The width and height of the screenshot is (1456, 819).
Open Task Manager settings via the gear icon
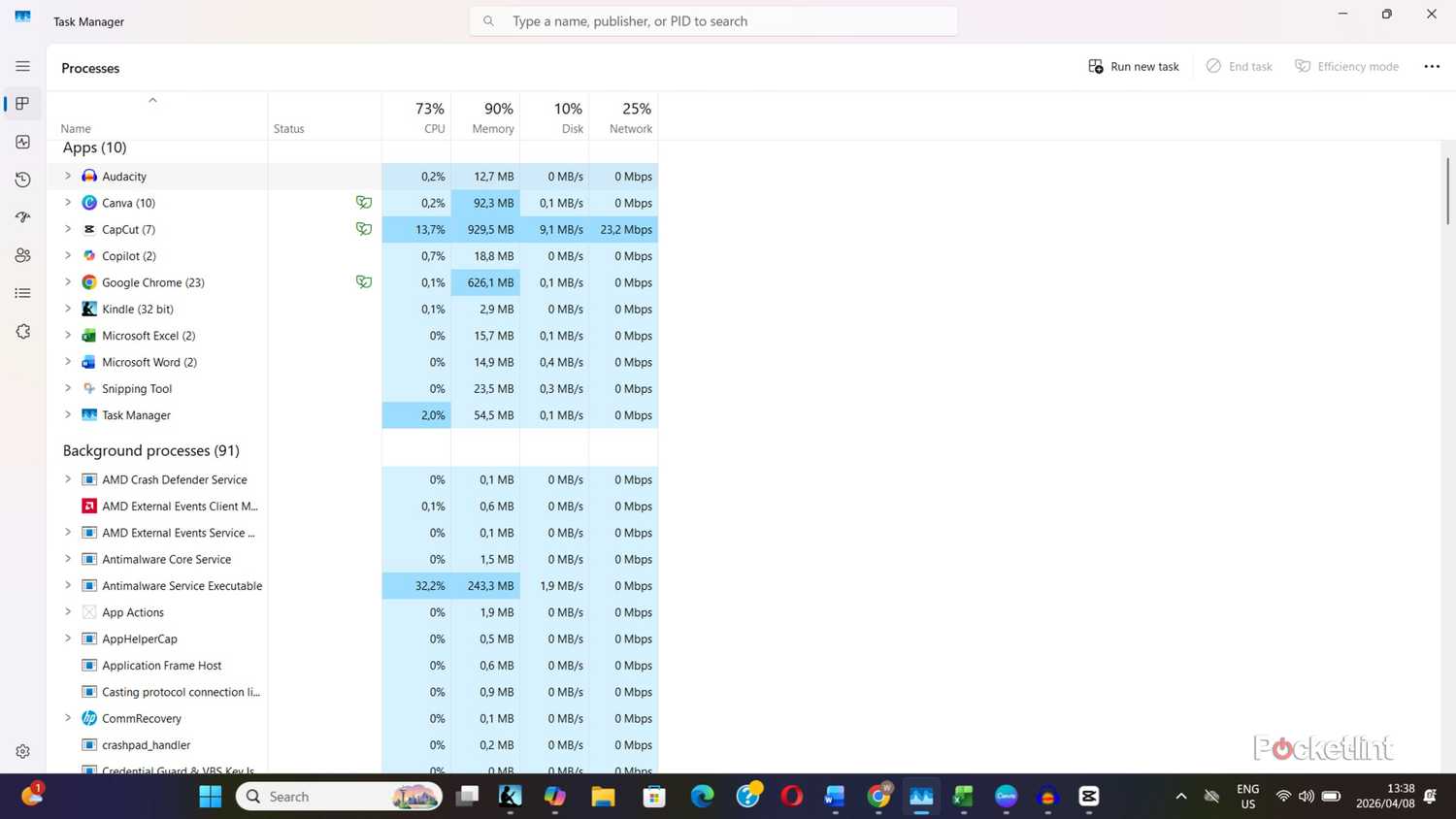(x=22, y=750)
